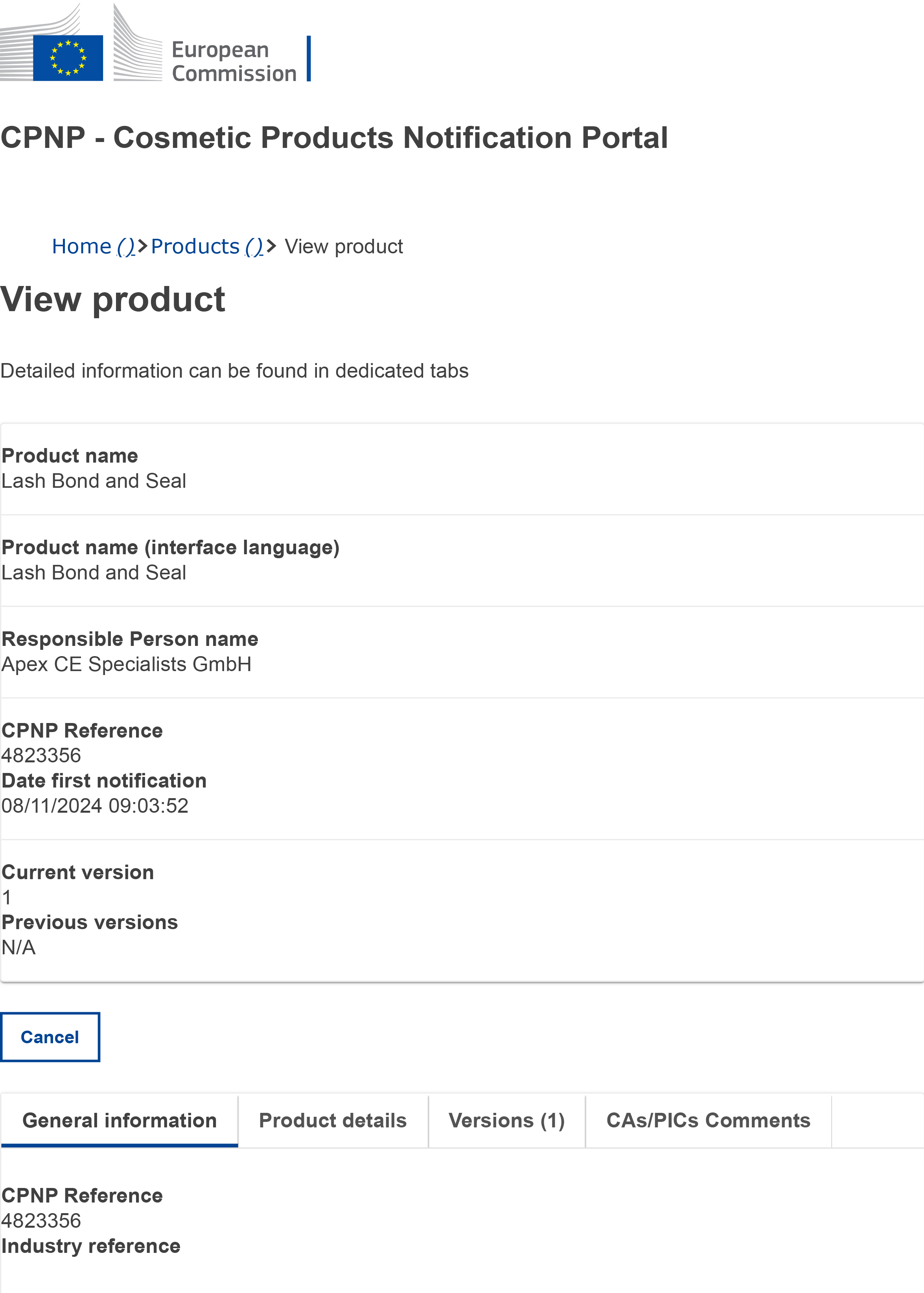Open the CAs/PICs Comments tab

point(708,1120)
